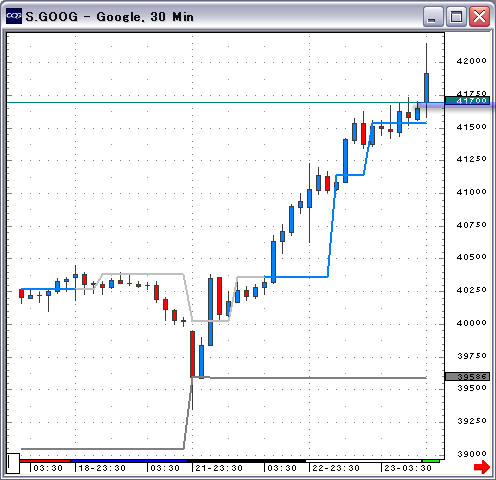Click the 42000 price axis label
496x480 pixels.
[471, 61]
